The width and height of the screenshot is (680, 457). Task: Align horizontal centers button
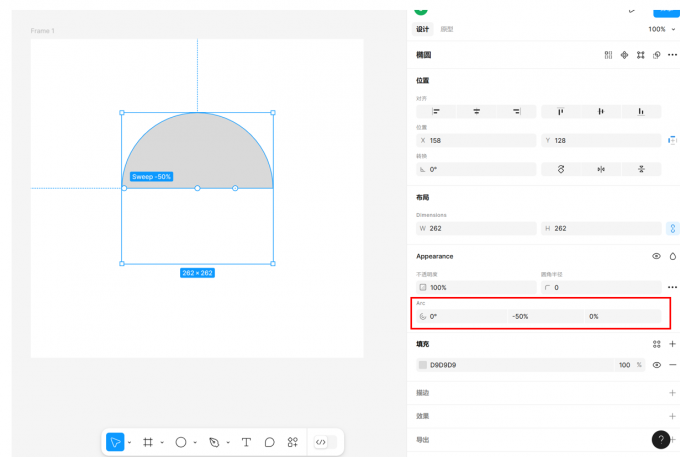point(477,111)
